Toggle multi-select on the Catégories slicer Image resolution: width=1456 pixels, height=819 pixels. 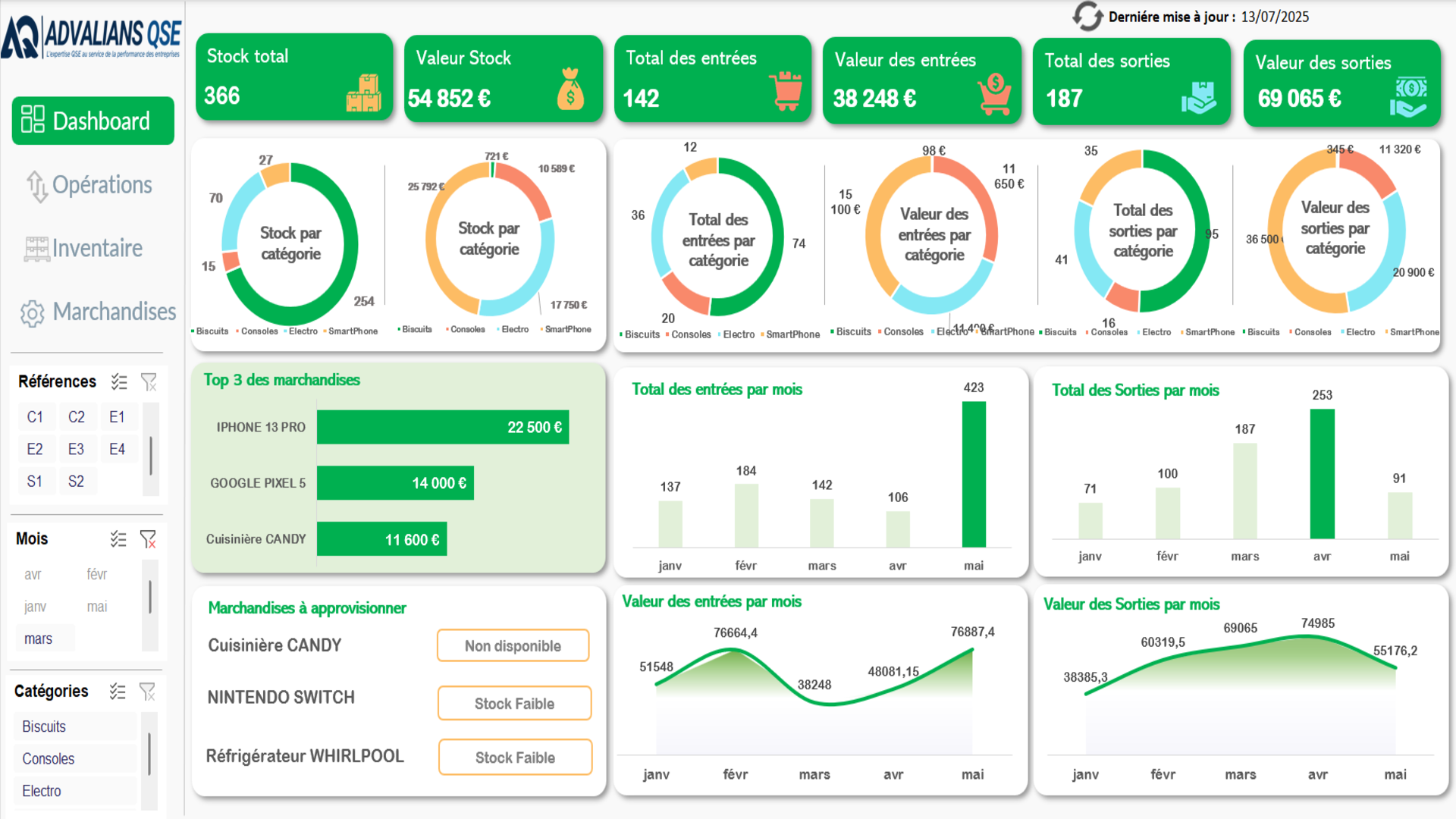pyautogui.click(x=118, y=692)
